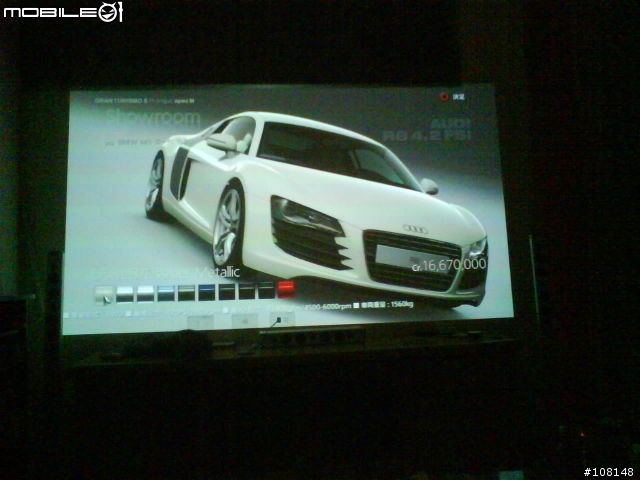Select the ninth dark paint swatch
Viewport: 640px width, 480px height.
(x=266, y=290)
